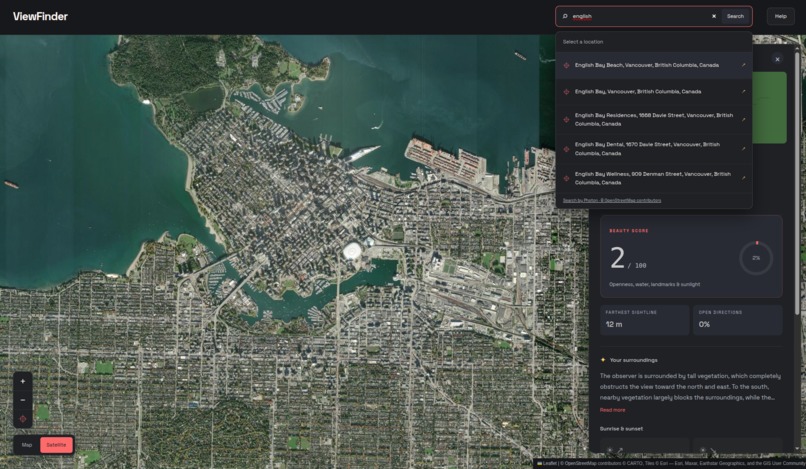Click the beauty score 2% circular gauge
806x469 pixels.
[x=756, y=258]
